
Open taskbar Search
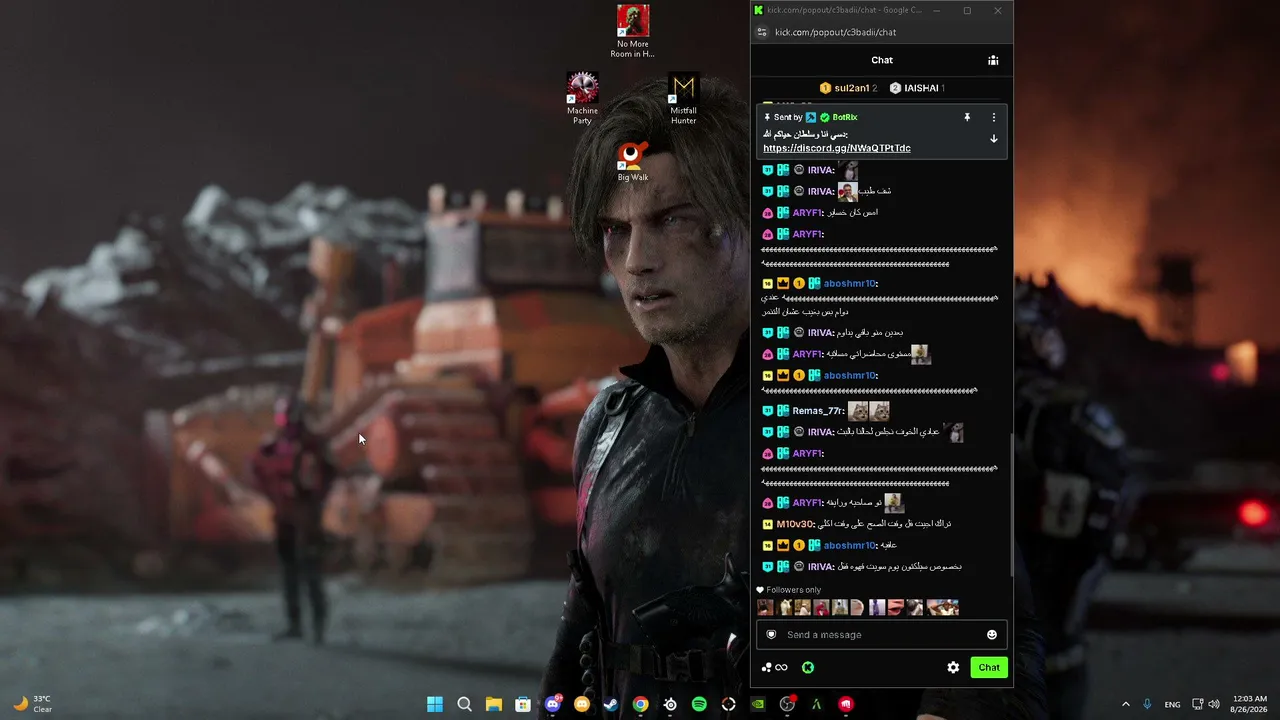click(x=464, y=704)
